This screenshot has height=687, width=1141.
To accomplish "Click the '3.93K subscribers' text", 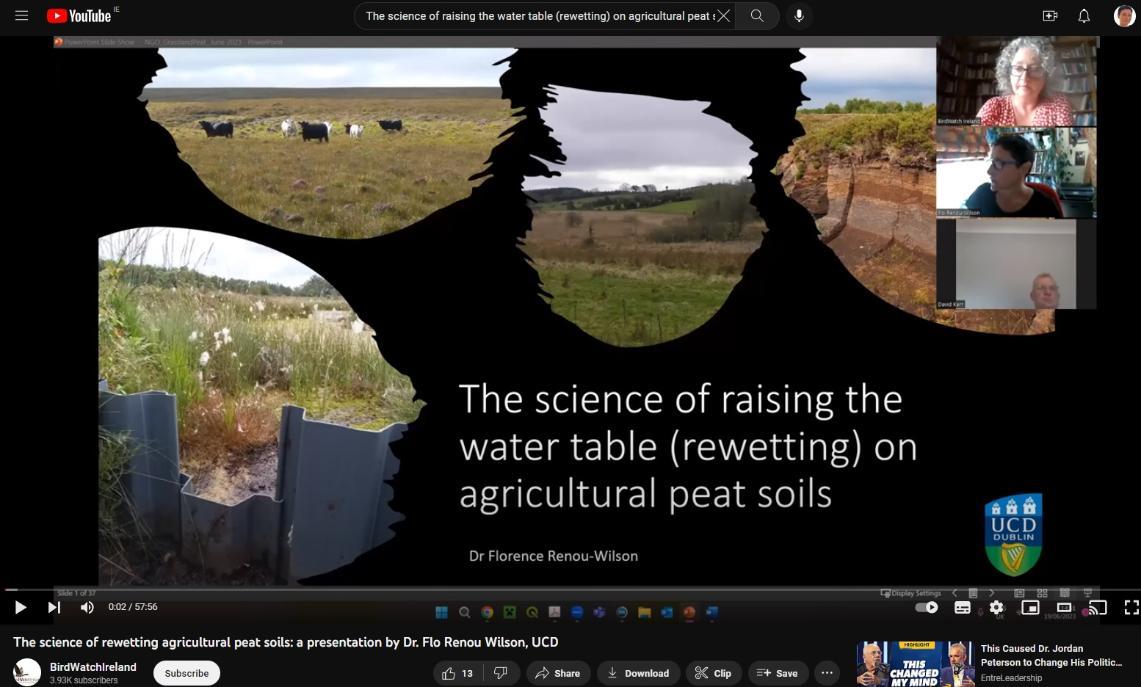I will point(84,680).
